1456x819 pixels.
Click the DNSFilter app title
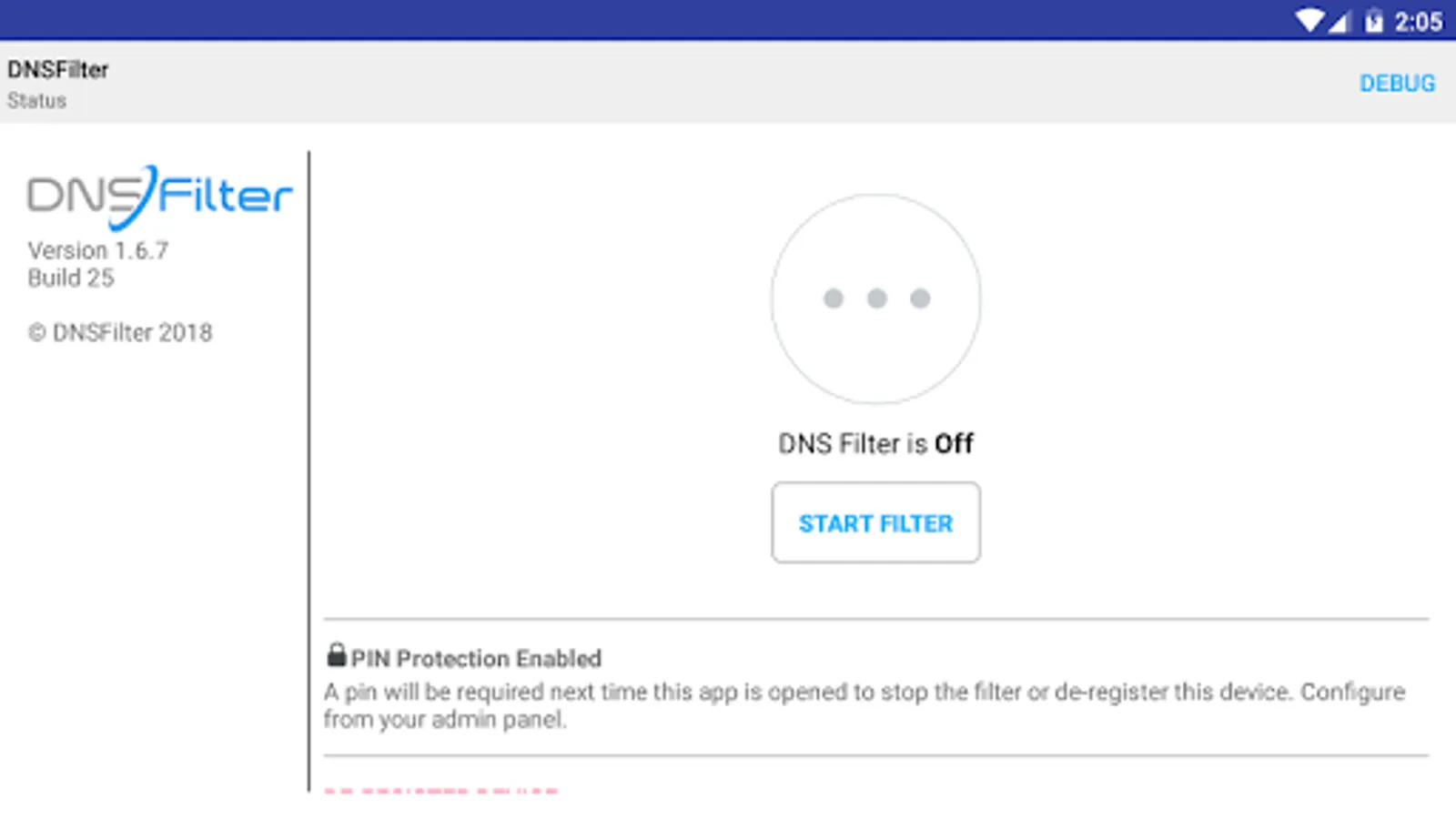[x=58, y=69]
